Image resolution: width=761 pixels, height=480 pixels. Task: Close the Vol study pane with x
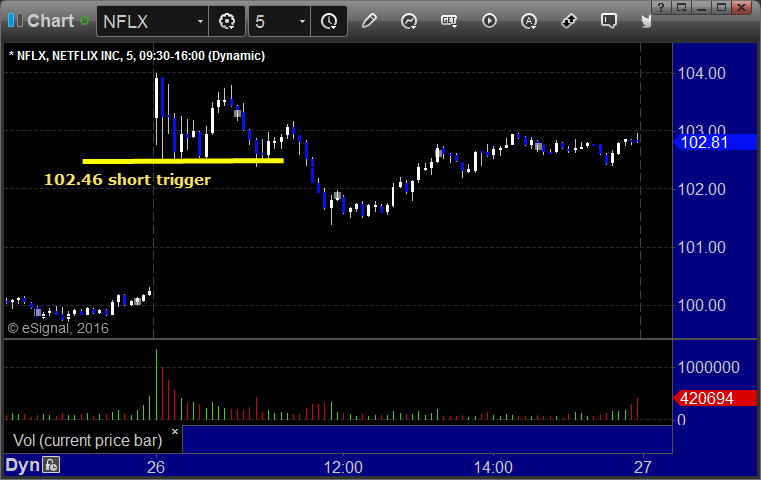175,431
